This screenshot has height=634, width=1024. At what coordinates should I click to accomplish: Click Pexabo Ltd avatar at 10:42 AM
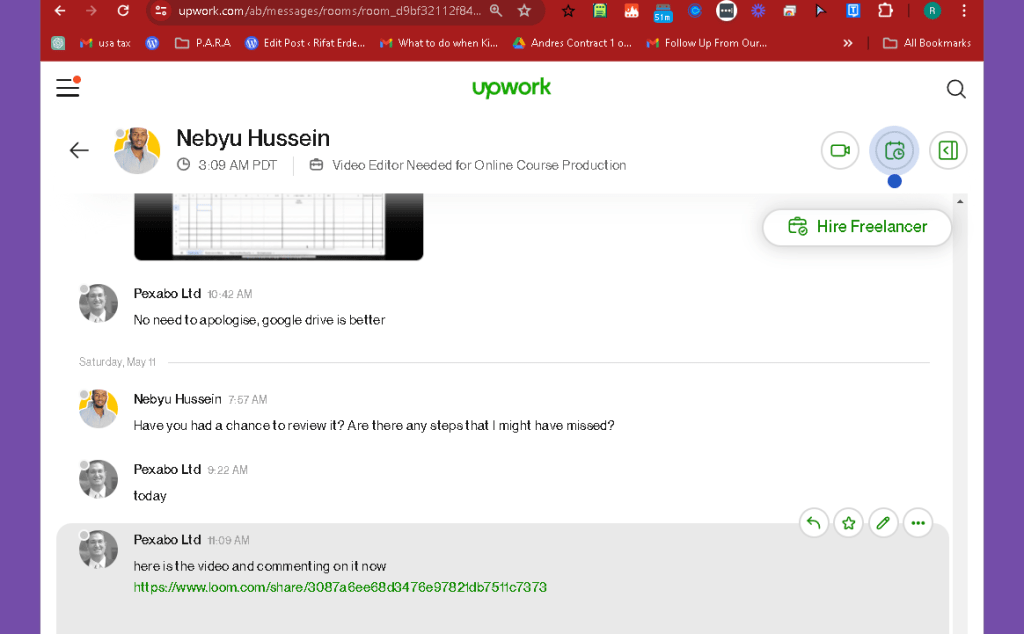(98, 304)
